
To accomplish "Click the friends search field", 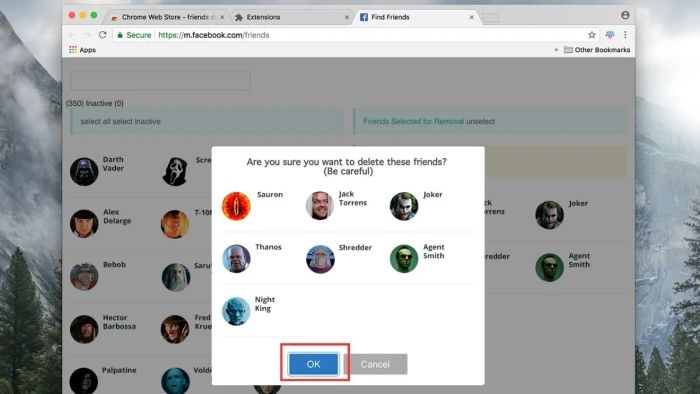I will 160,81.
